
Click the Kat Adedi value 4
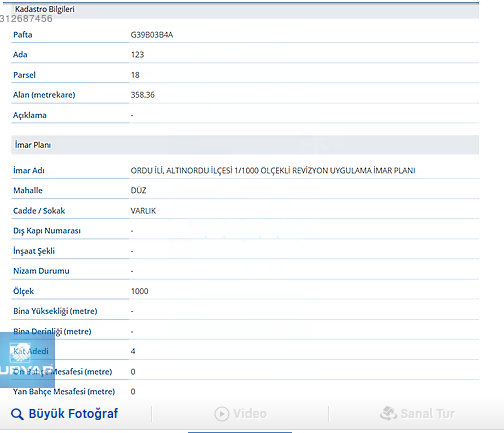point(133,351)
